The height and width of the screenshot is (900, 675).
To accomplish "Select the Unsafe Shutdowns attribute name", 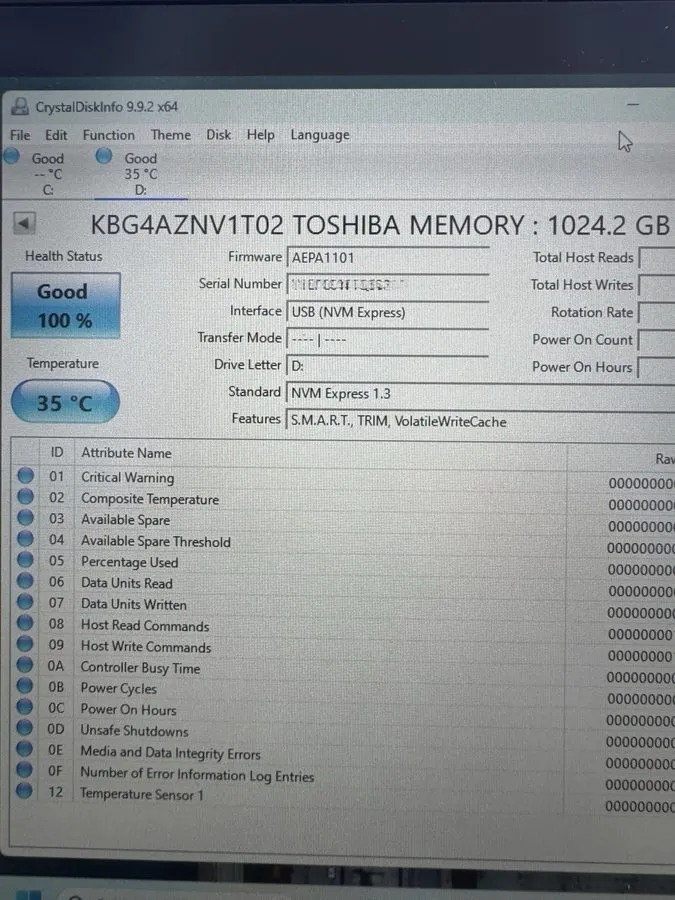I will tap(134, 731).
